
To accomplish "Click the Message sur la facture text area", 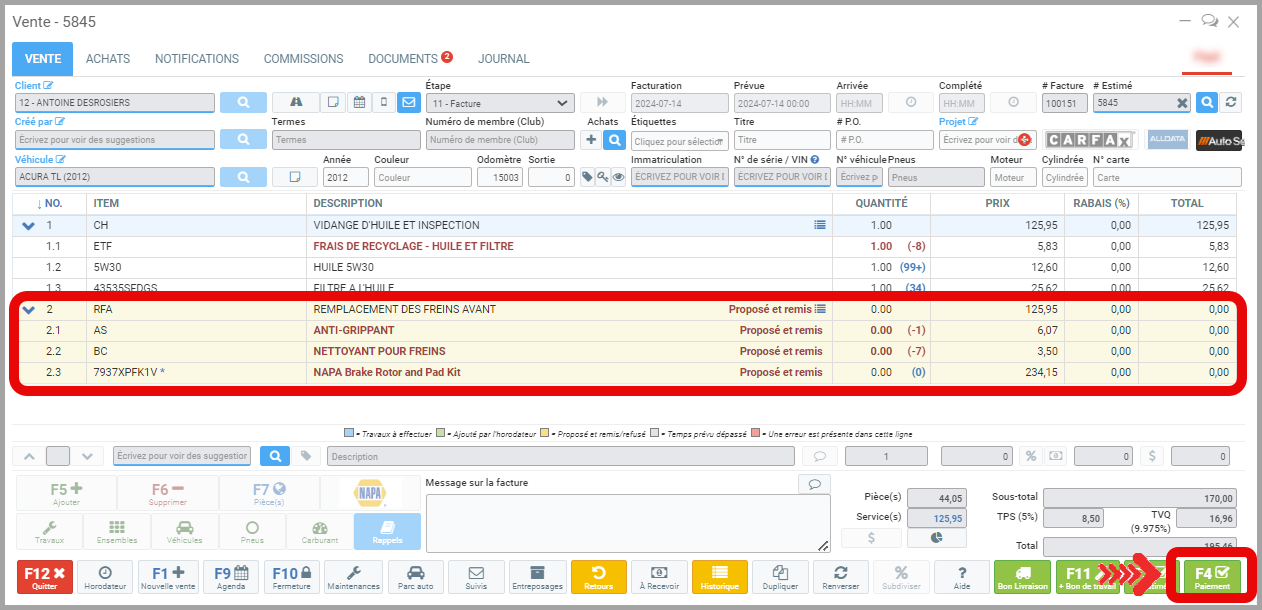I will tap(627, 522).
